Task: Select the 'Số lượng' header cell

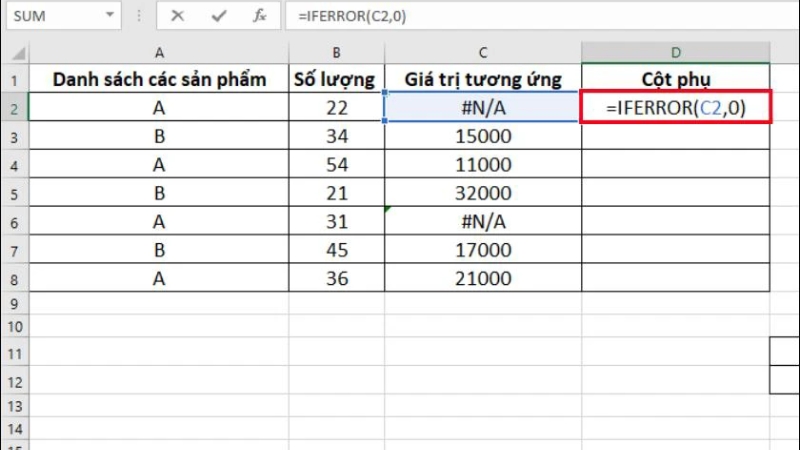Action: (337, 79)
